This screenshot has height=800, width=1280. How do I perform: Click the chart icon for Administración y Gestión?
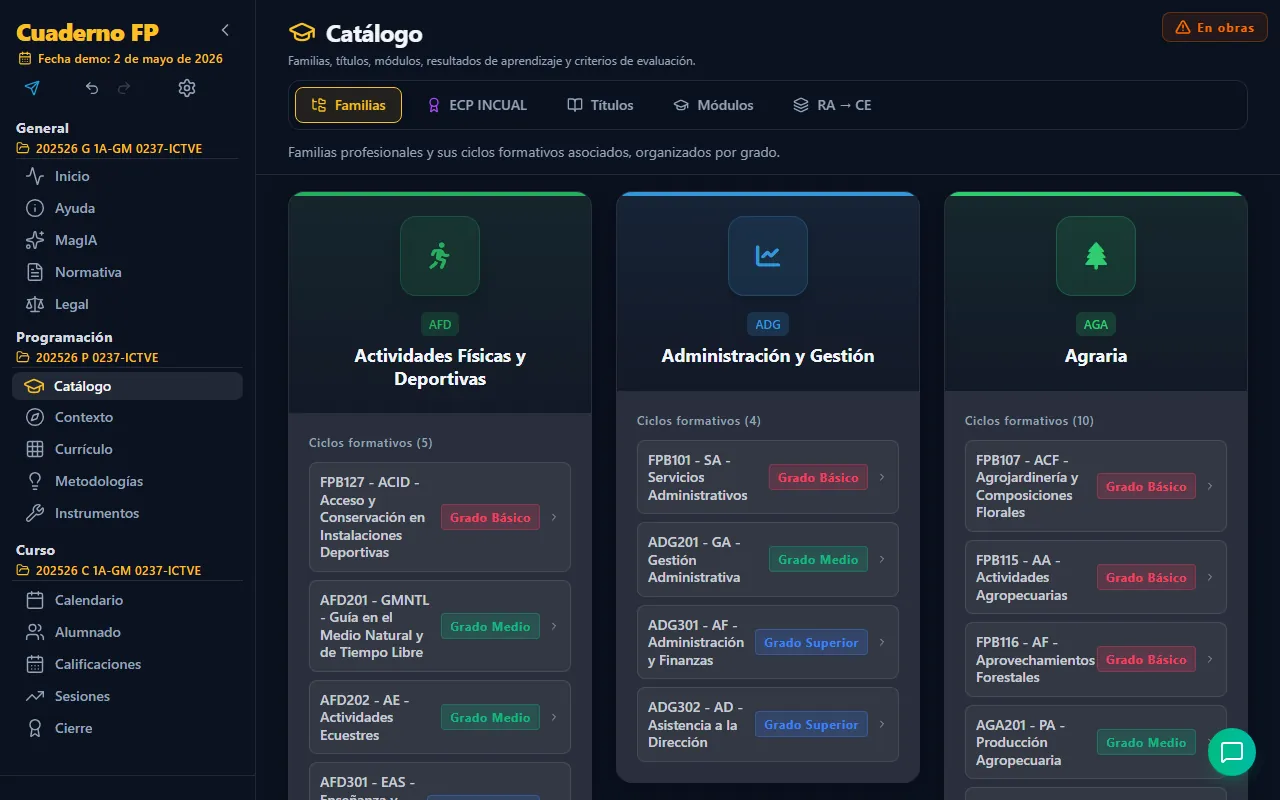point(768,256)
